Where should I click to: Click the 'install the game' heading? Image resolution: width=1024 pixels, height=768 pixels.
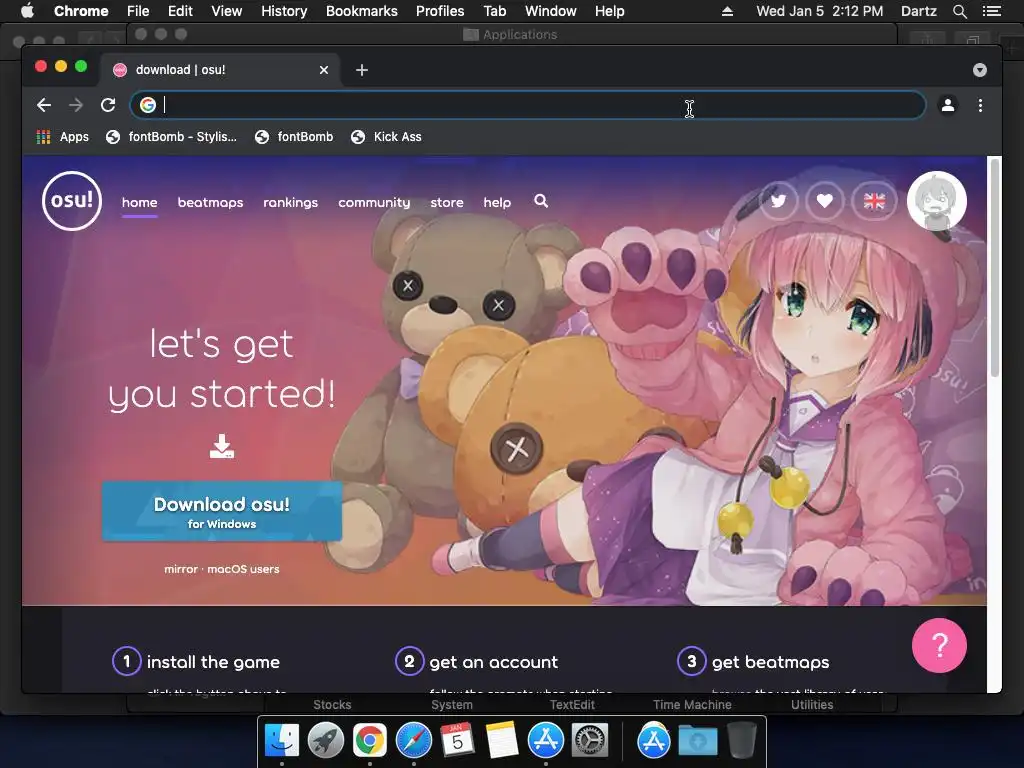tap(213, 662)
